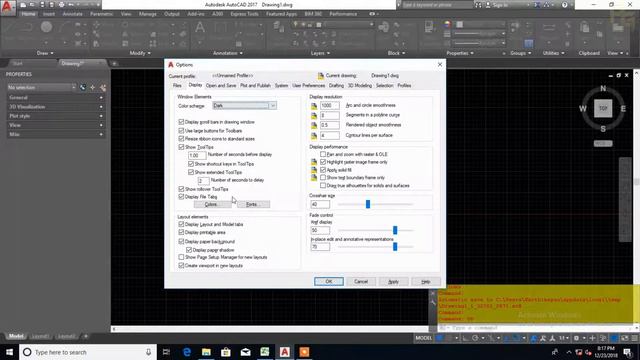Click Cancel in the Options dialog
The height and width of the screenshot is (360, 640).
click(x=361, y=282)
